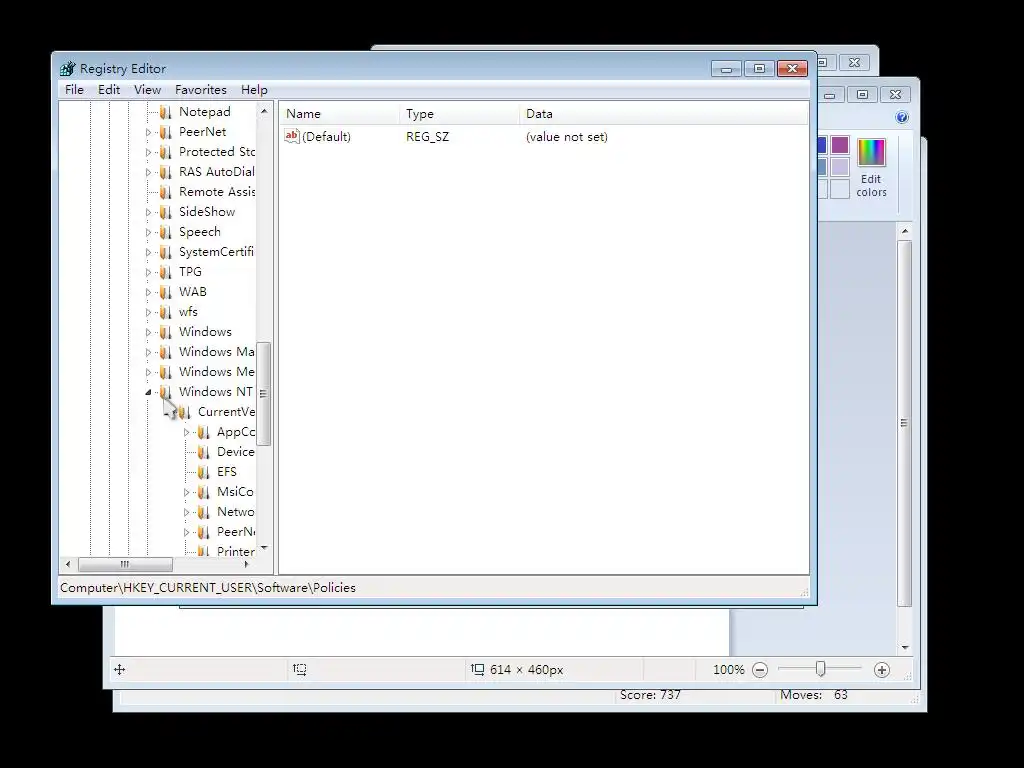
Task: Click the zoom slider handle in Paint
Action: pos(820,669)
